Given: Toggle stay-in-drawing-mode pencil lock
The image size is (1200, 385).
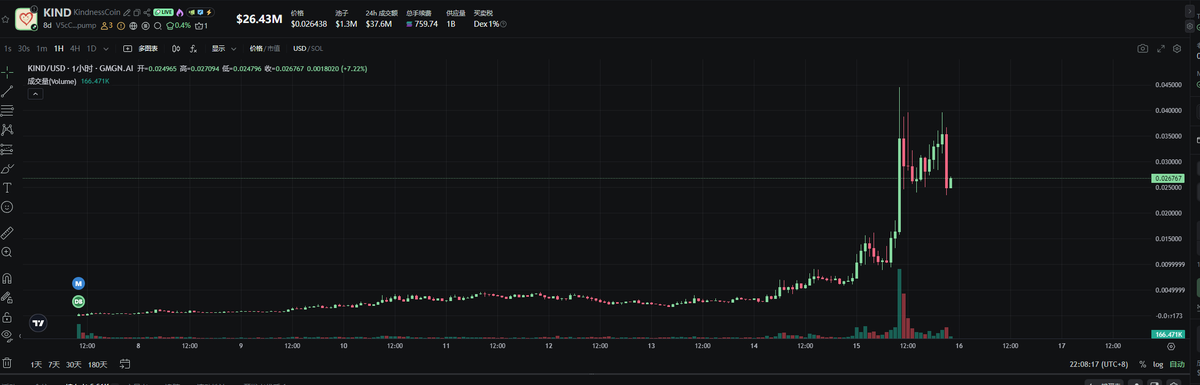Looking at the screenshot, I should point(7,297).
